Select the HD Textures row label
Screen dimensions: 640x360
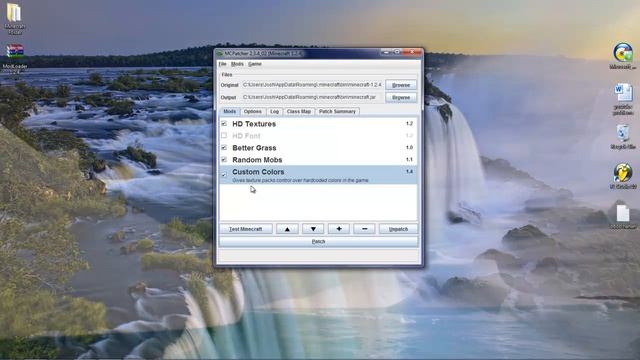(254, 124)
